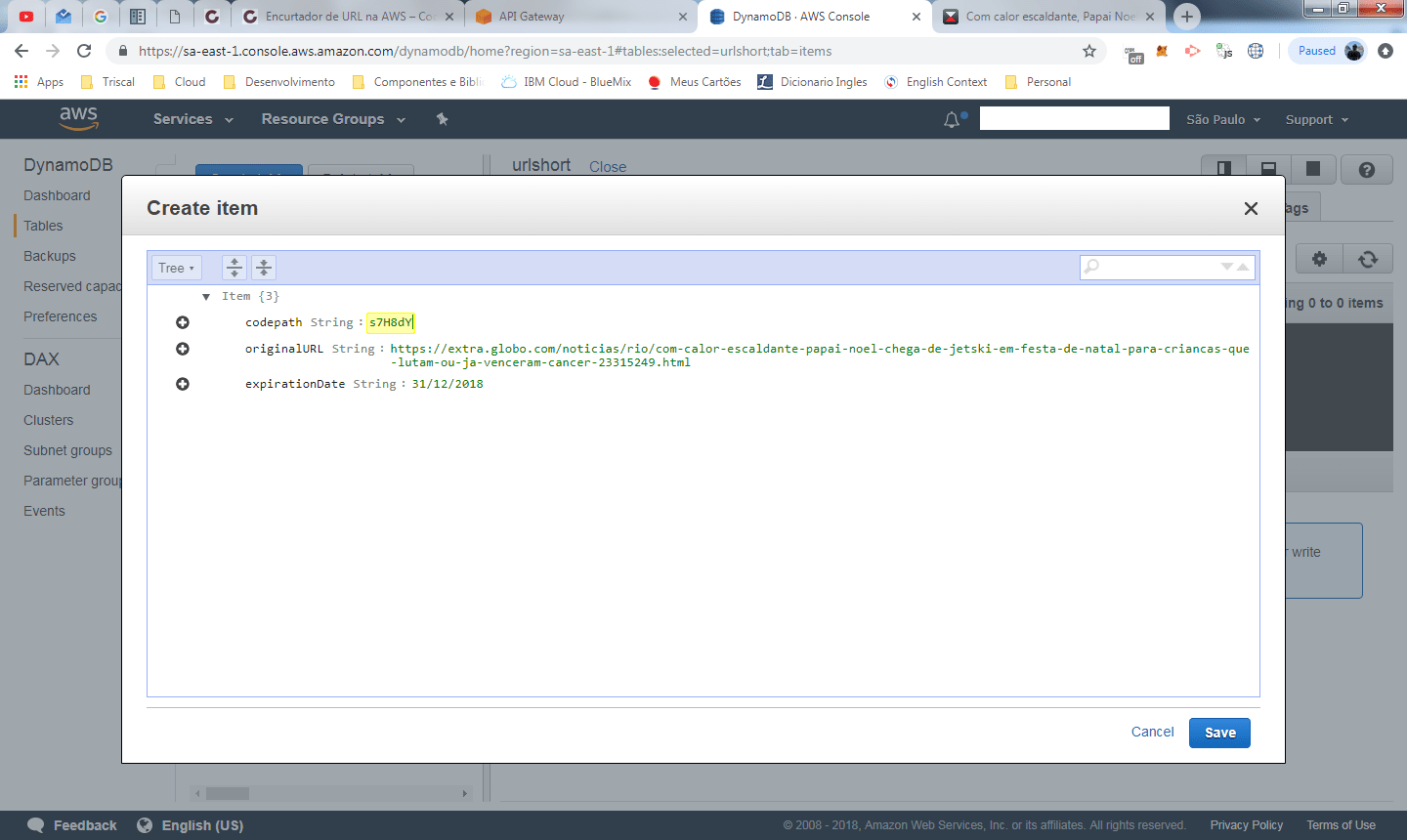Change language via English (US) footer
The image size is (1407, 840).
pyautogui.click(x=191, y=825)
